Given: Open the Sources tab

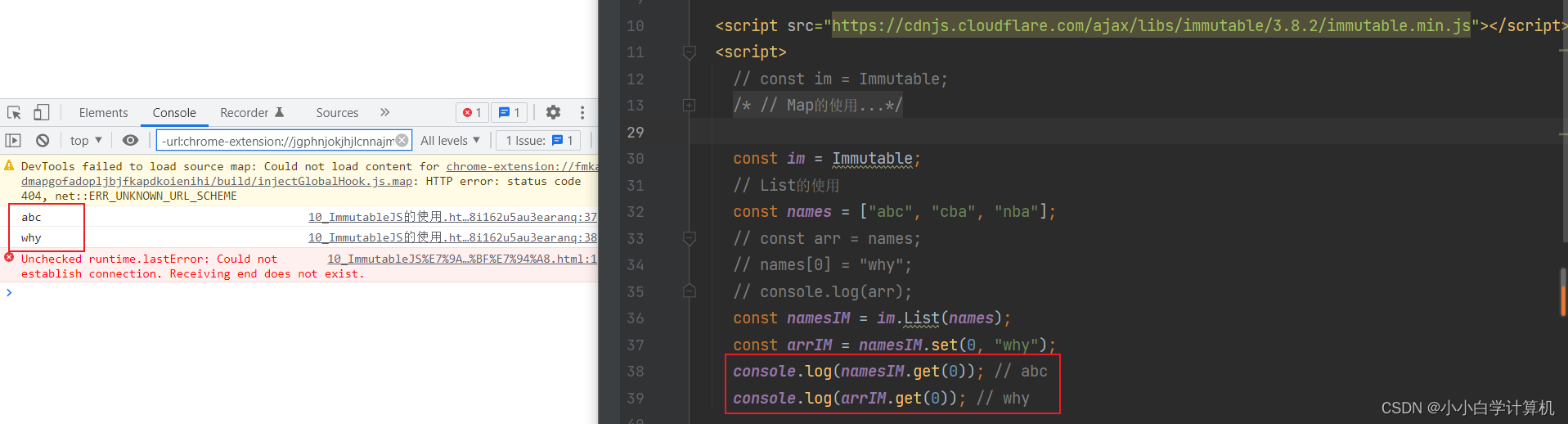Looking at the screenshot, I should (337, 113).
